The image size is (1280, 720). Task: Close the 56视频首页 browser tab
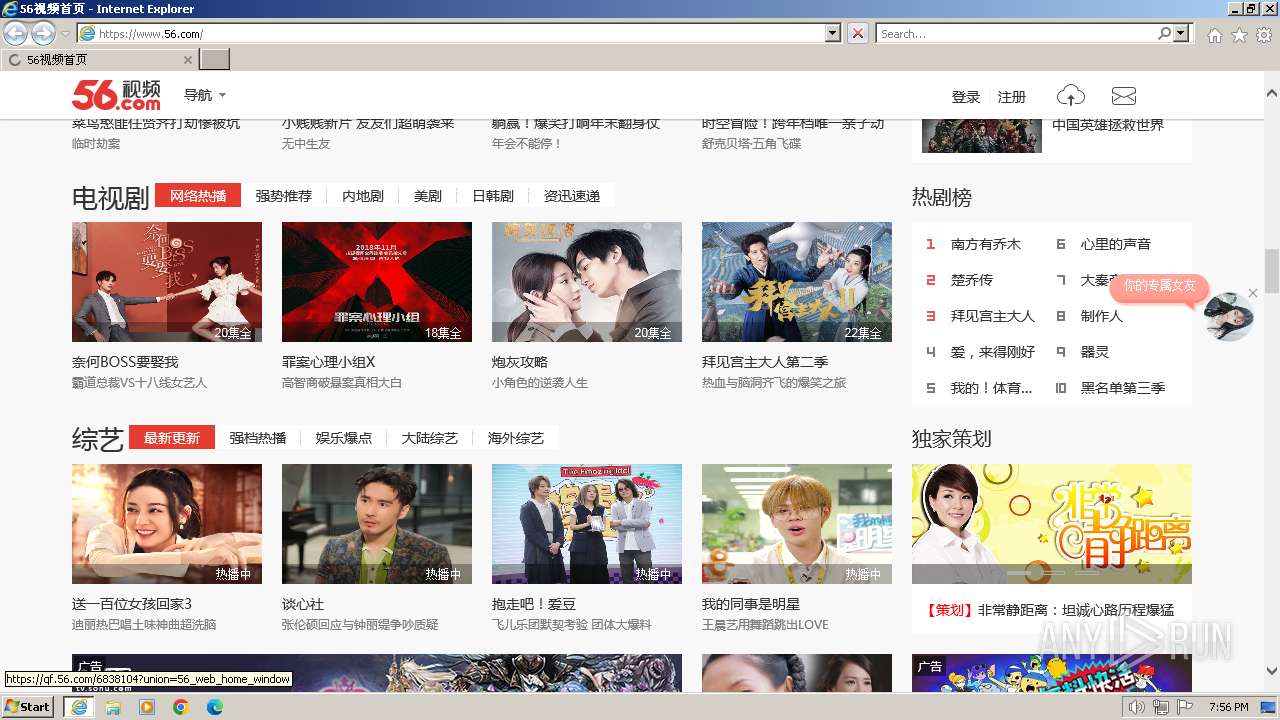pyautogui.click(x=188, y=60)
